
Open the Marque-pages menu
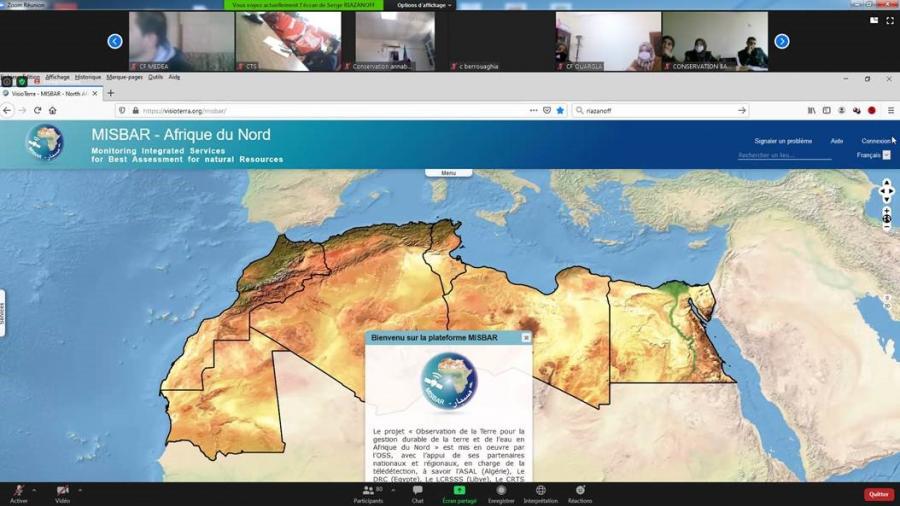point(125,77)
